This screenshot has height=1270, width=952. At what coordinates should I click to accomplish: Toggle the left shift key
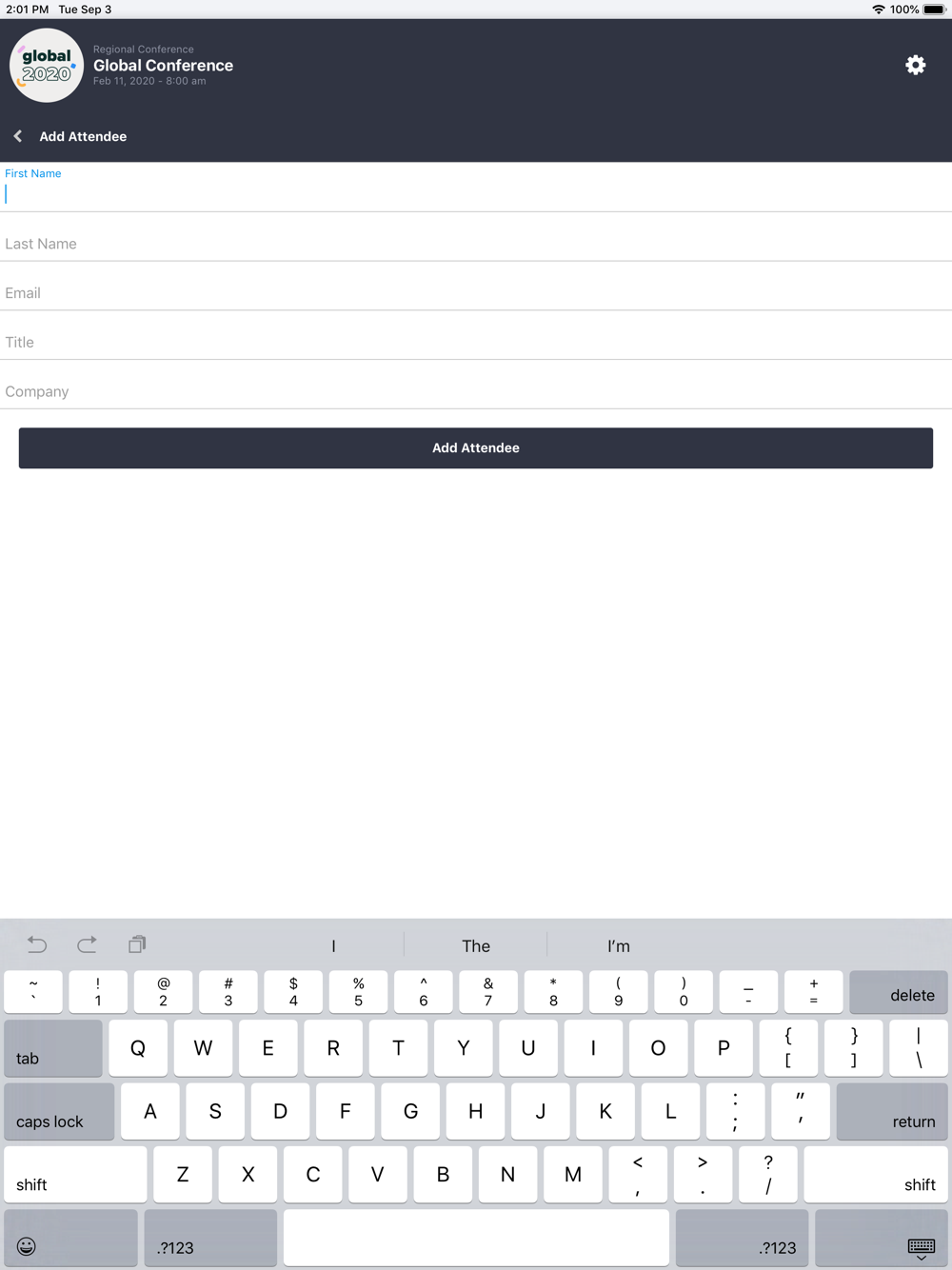75,1174
